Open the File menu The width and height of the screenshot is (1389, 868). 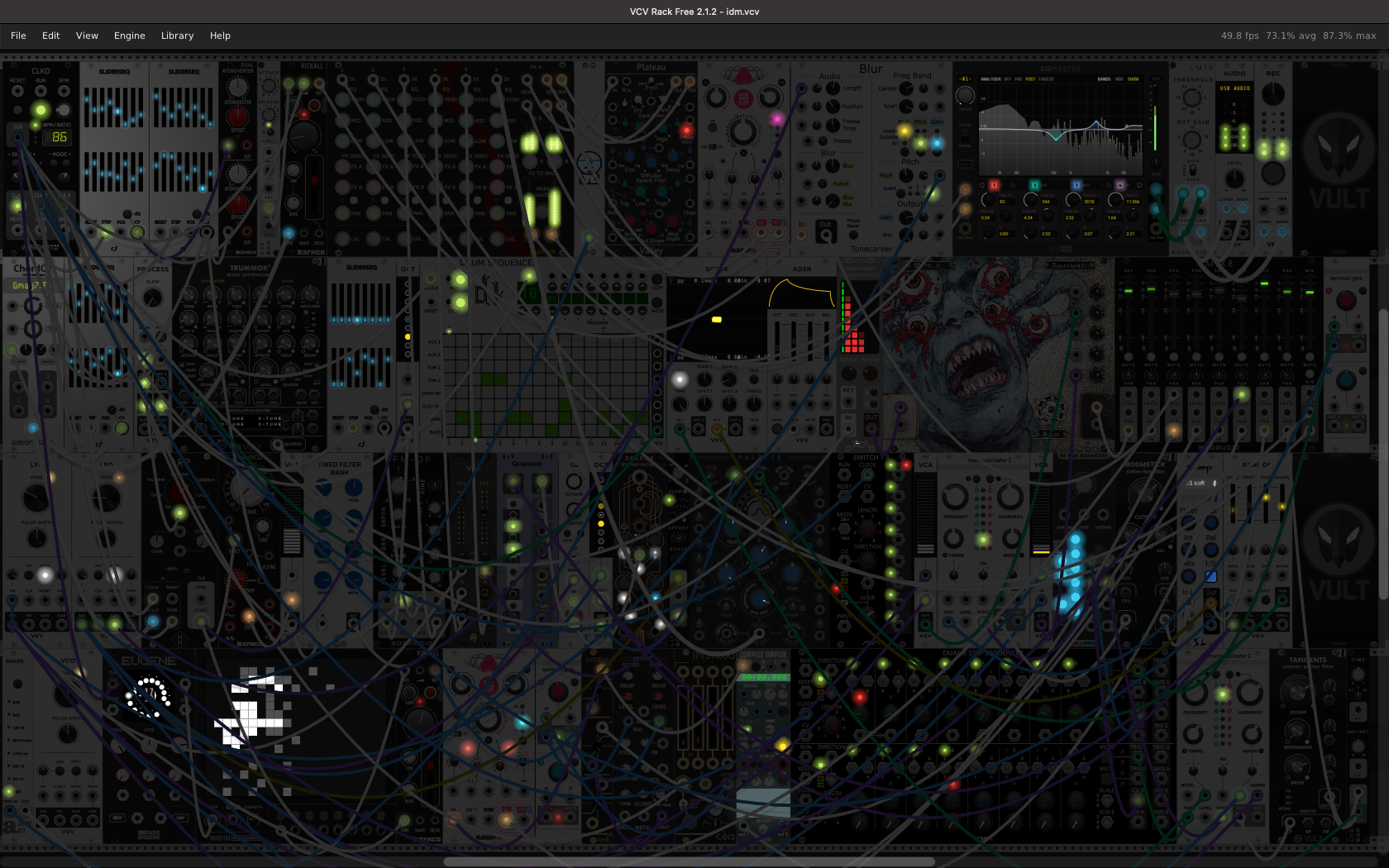[18, 36]
